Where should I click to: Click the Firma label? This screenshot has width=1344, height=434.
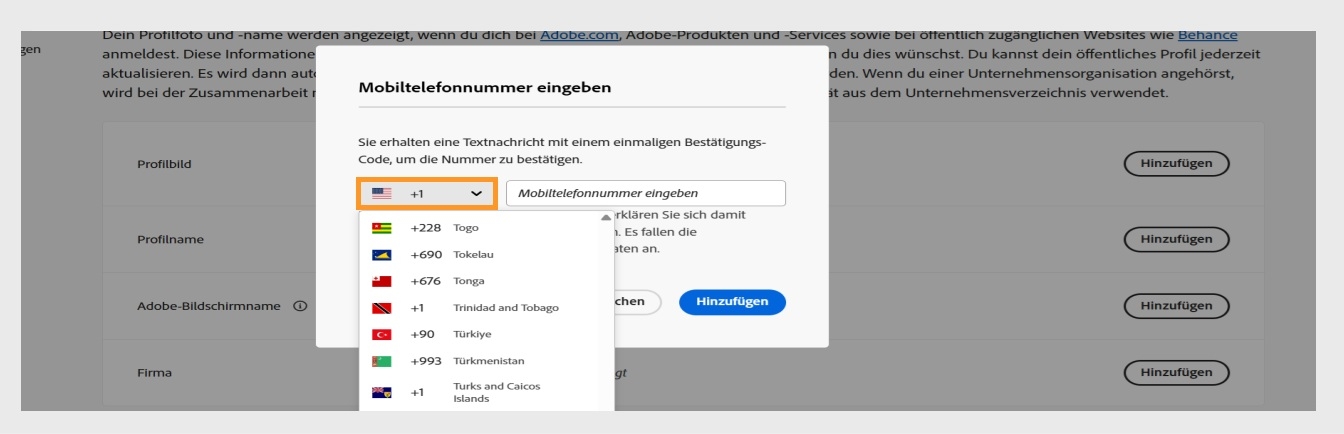[x=154, y=373]
